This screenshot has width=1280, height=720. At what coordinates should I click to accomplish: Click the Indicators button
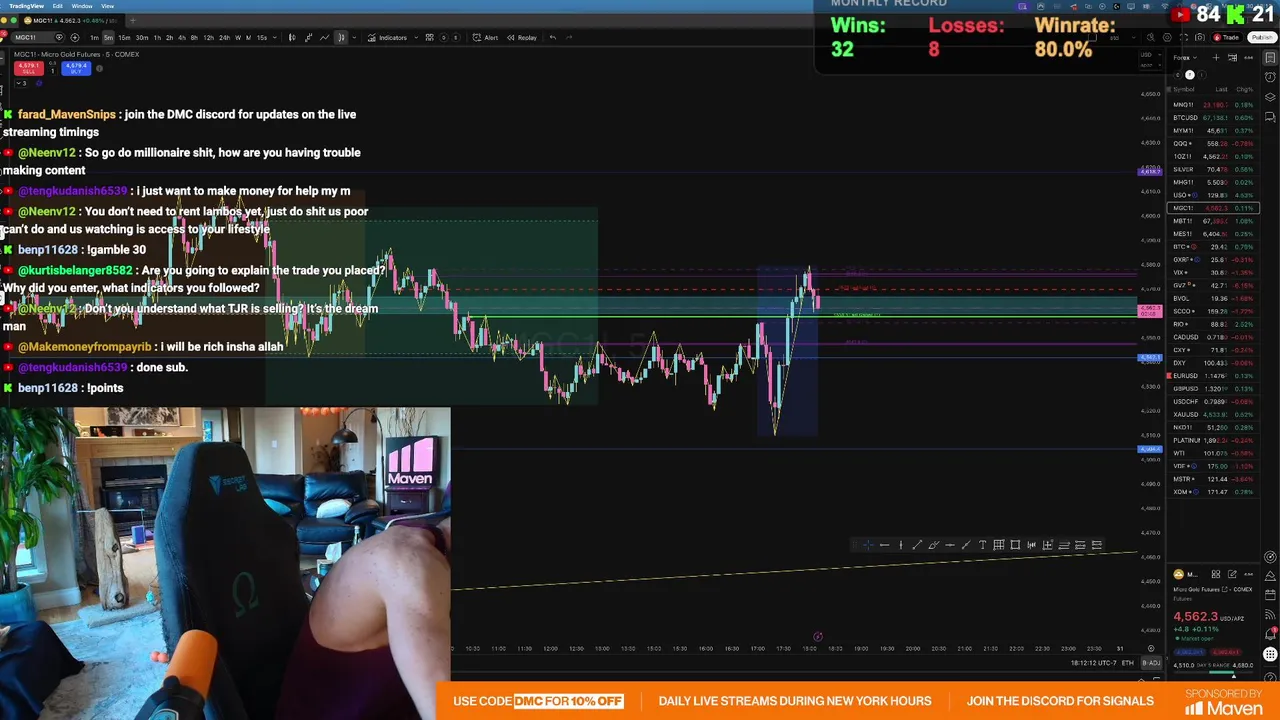click(x=387, y=38)
